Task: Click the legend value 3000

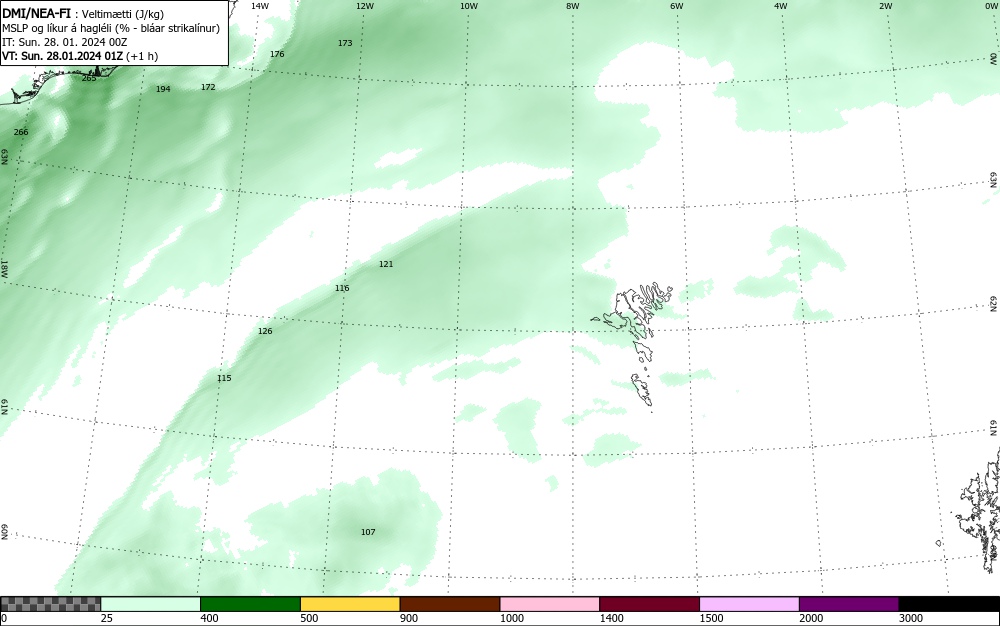Action: click(x=911, y=618)
